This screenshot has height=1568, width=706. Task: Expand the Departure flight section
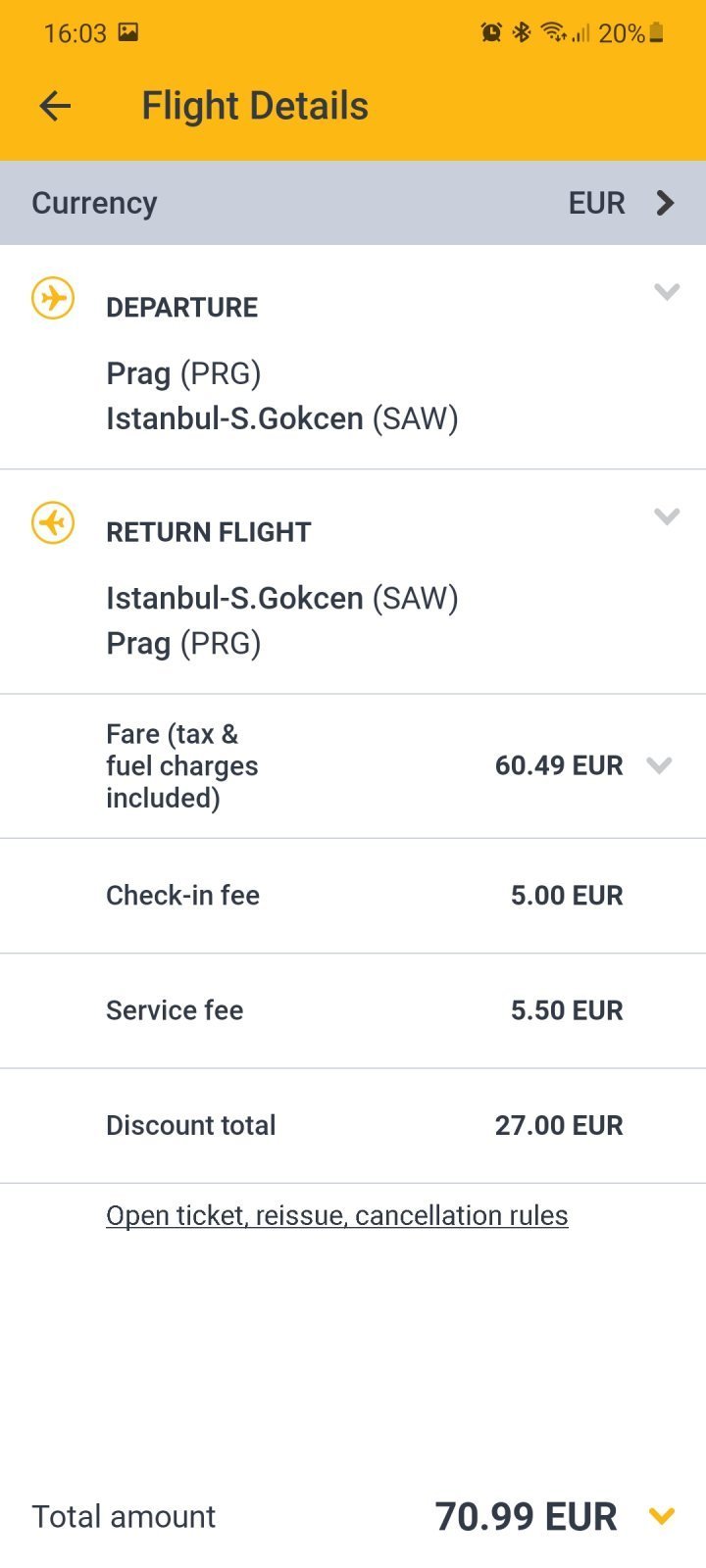click(x=667, y=292)
